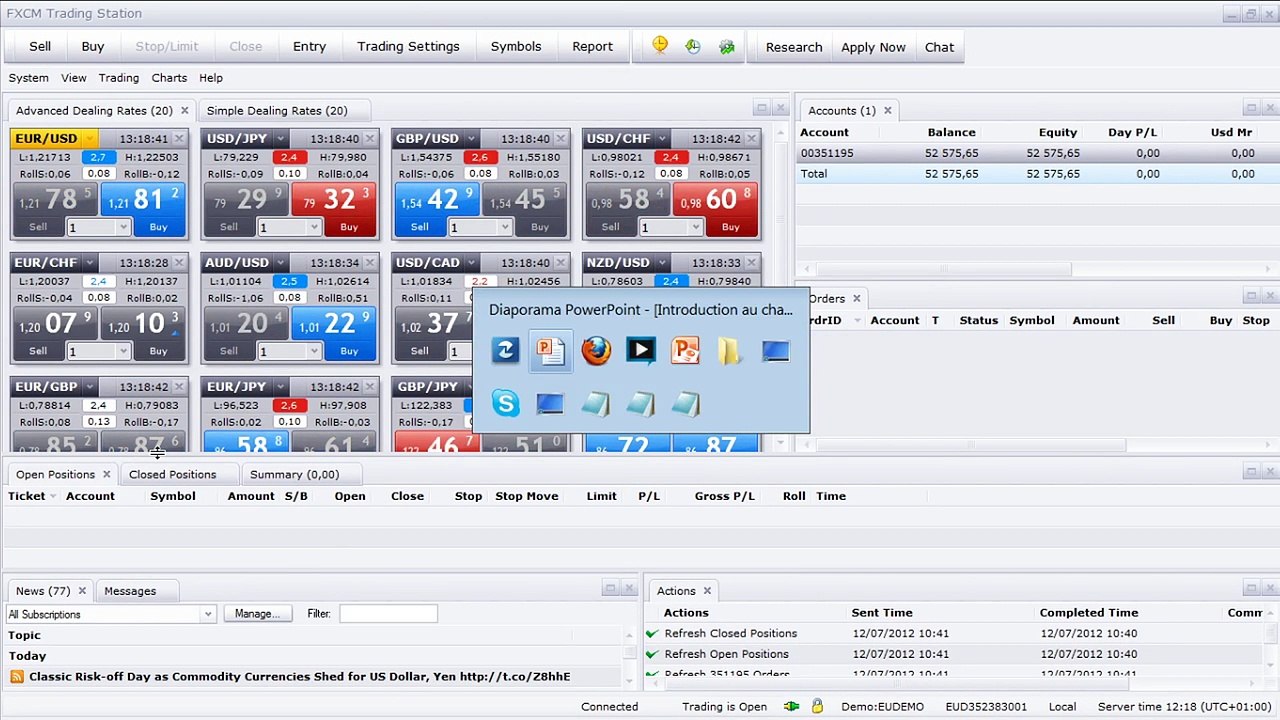Click the Entry toolbar button

(309, 47)
